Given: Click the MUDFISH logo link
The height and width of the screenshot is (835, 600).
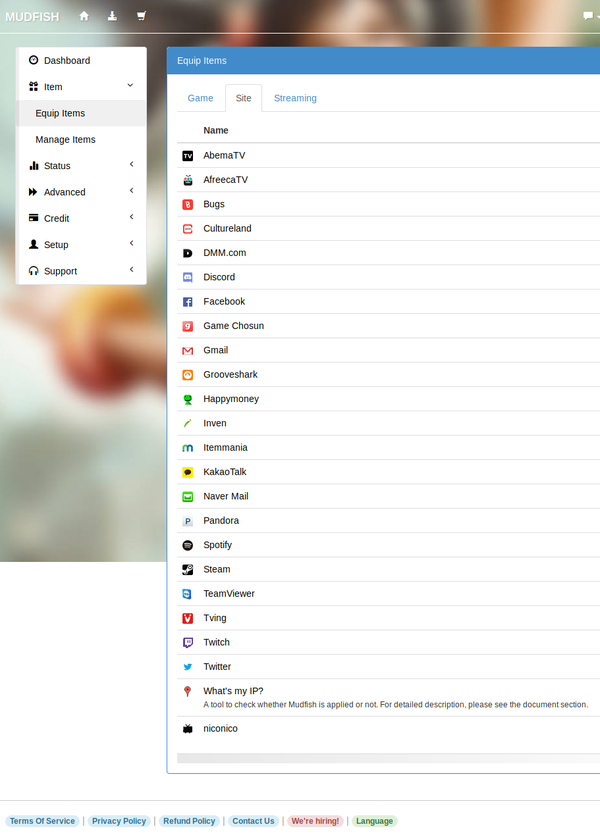Looking at the screenshot, I should 32,17.
